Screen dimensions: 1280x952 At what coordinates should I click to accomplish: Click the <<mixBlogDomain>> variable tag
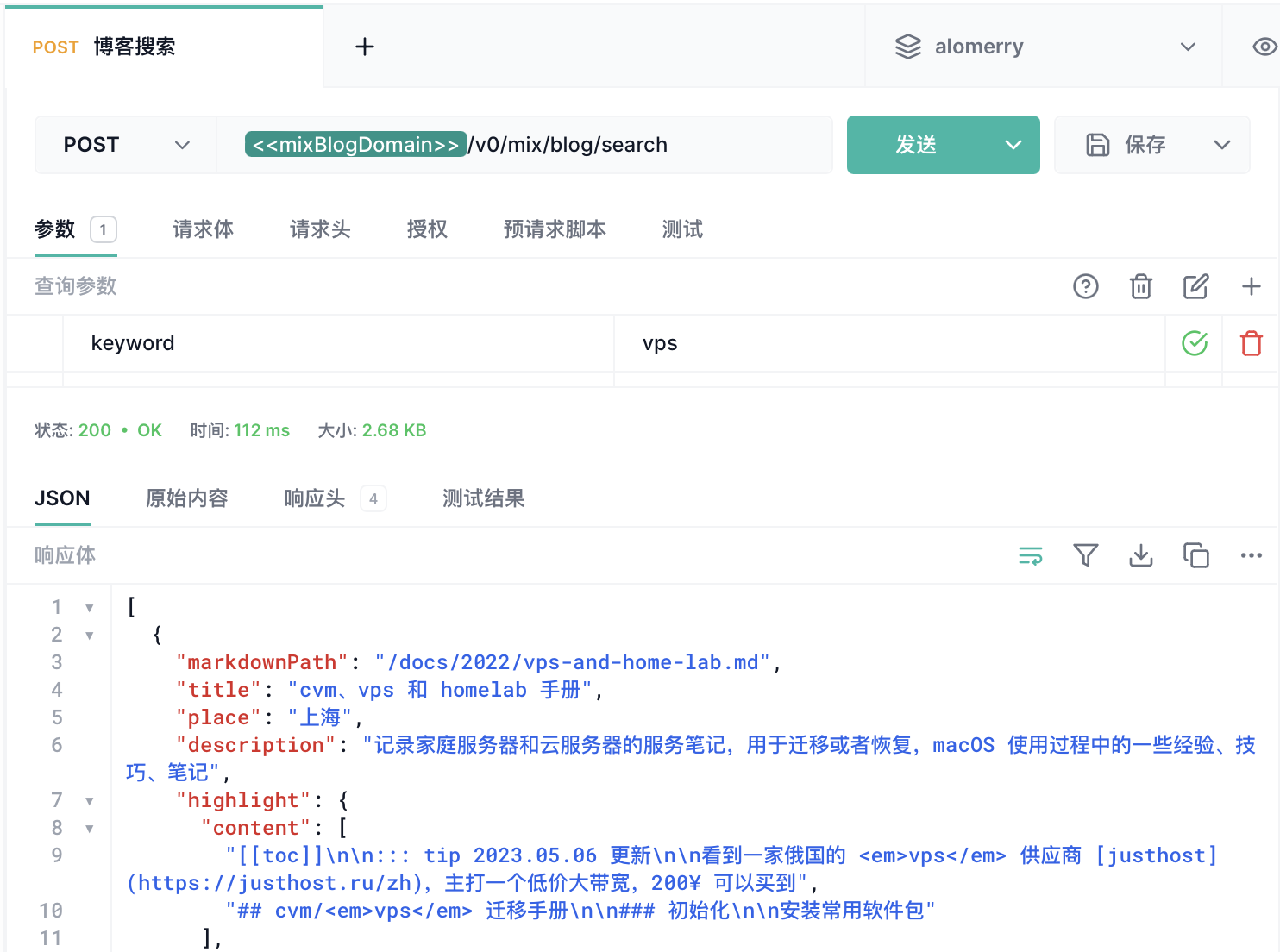(355, 145)
